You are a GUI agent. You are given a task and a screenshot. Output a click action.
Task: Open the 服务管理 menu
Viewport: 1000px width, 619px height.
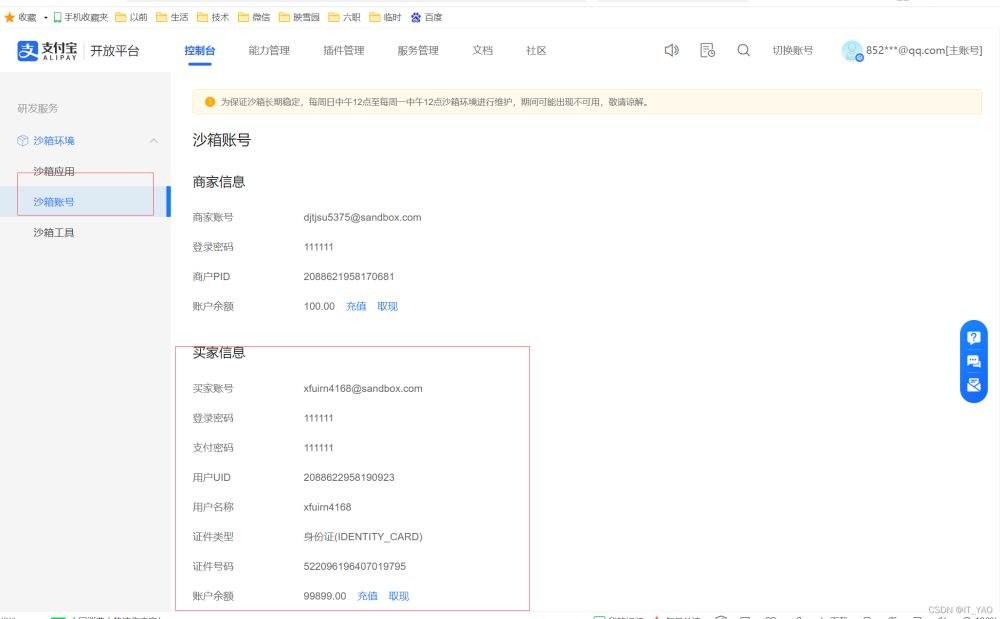click(418, 50)
